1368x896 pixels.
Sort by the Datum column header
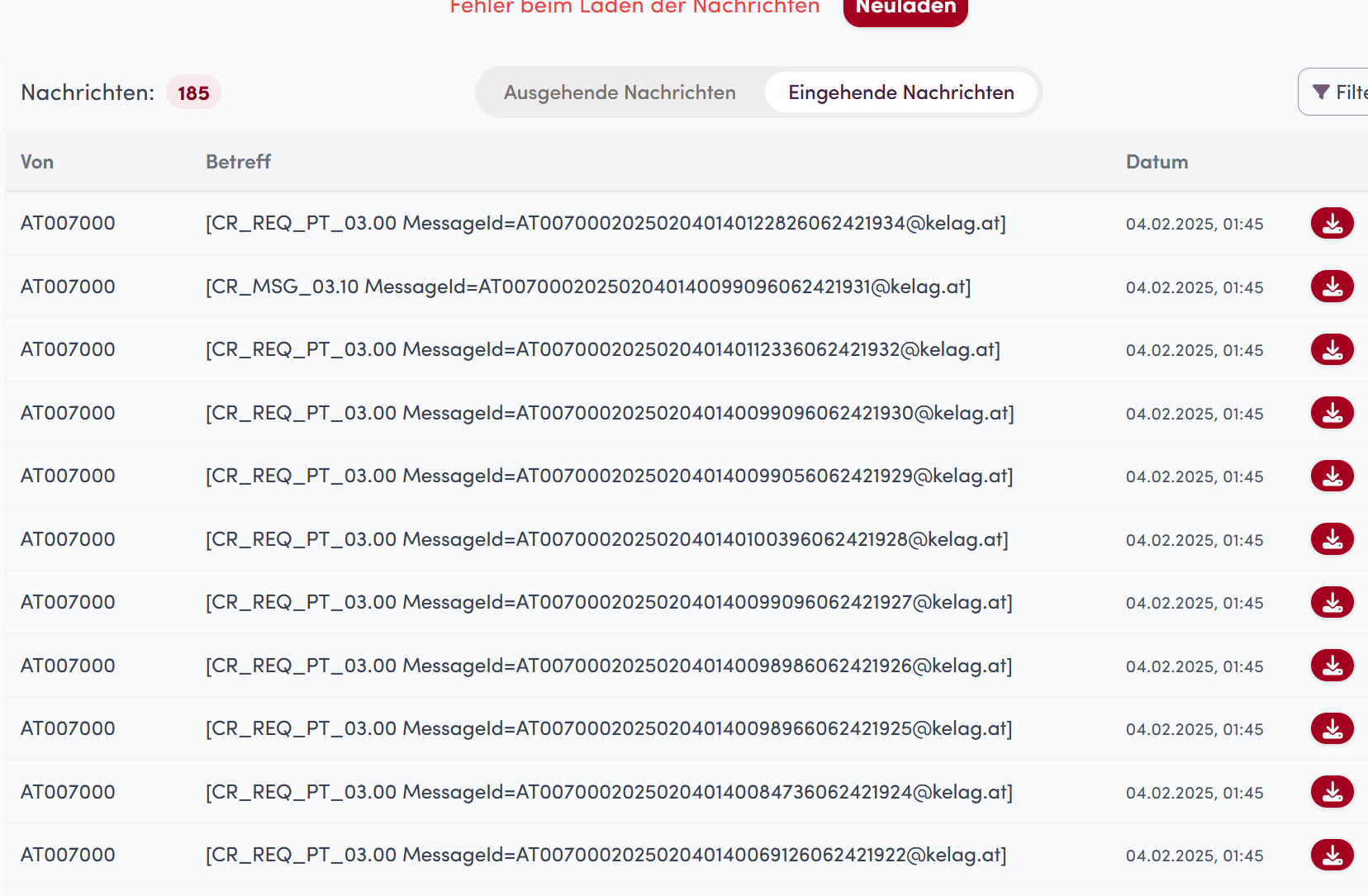[1157, 162]
